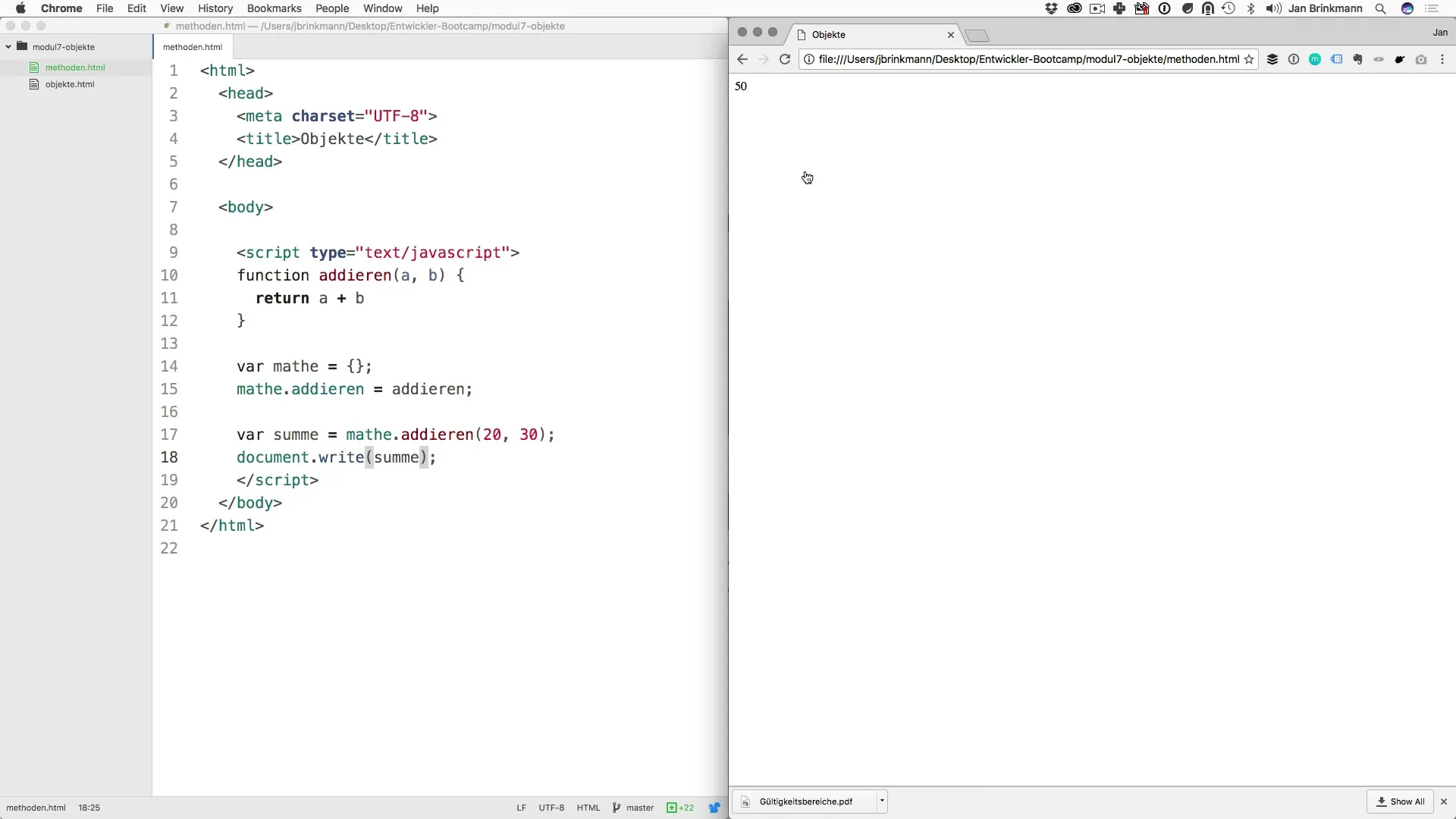This screenshot has width=1456, height=819.
Task: Open the Chrome three-dot menu
Action: [1442, 59]
